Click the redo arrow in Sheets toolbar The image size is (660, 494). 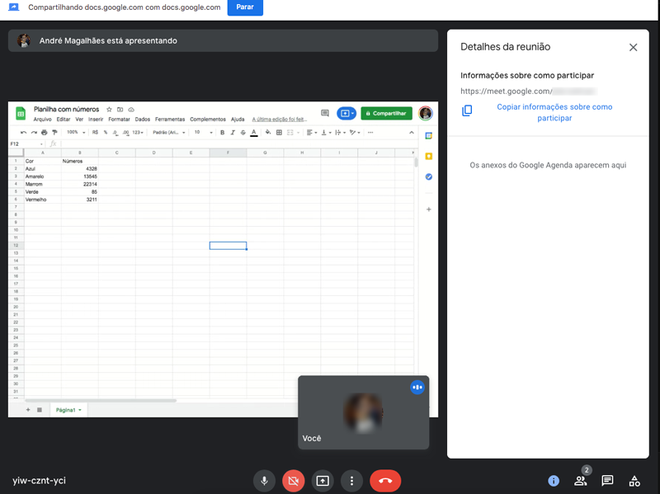click(x=34, y=133)
